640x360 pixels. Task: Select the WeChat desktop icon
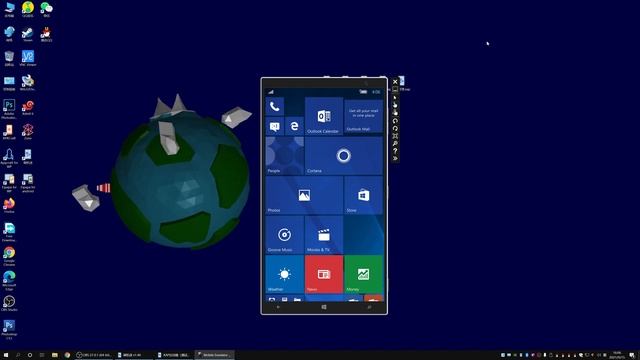click(46, 10)
